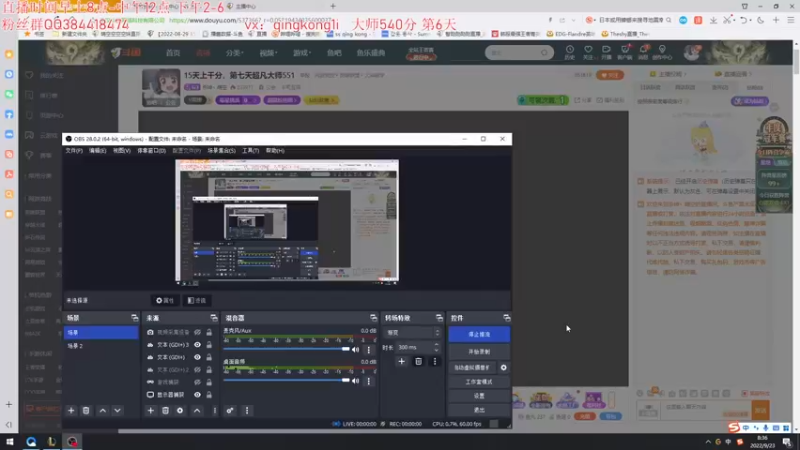Viewport: 800px width, 450px height.
Task: Open OBS settings from controls panel
Action: click(479, 396)
